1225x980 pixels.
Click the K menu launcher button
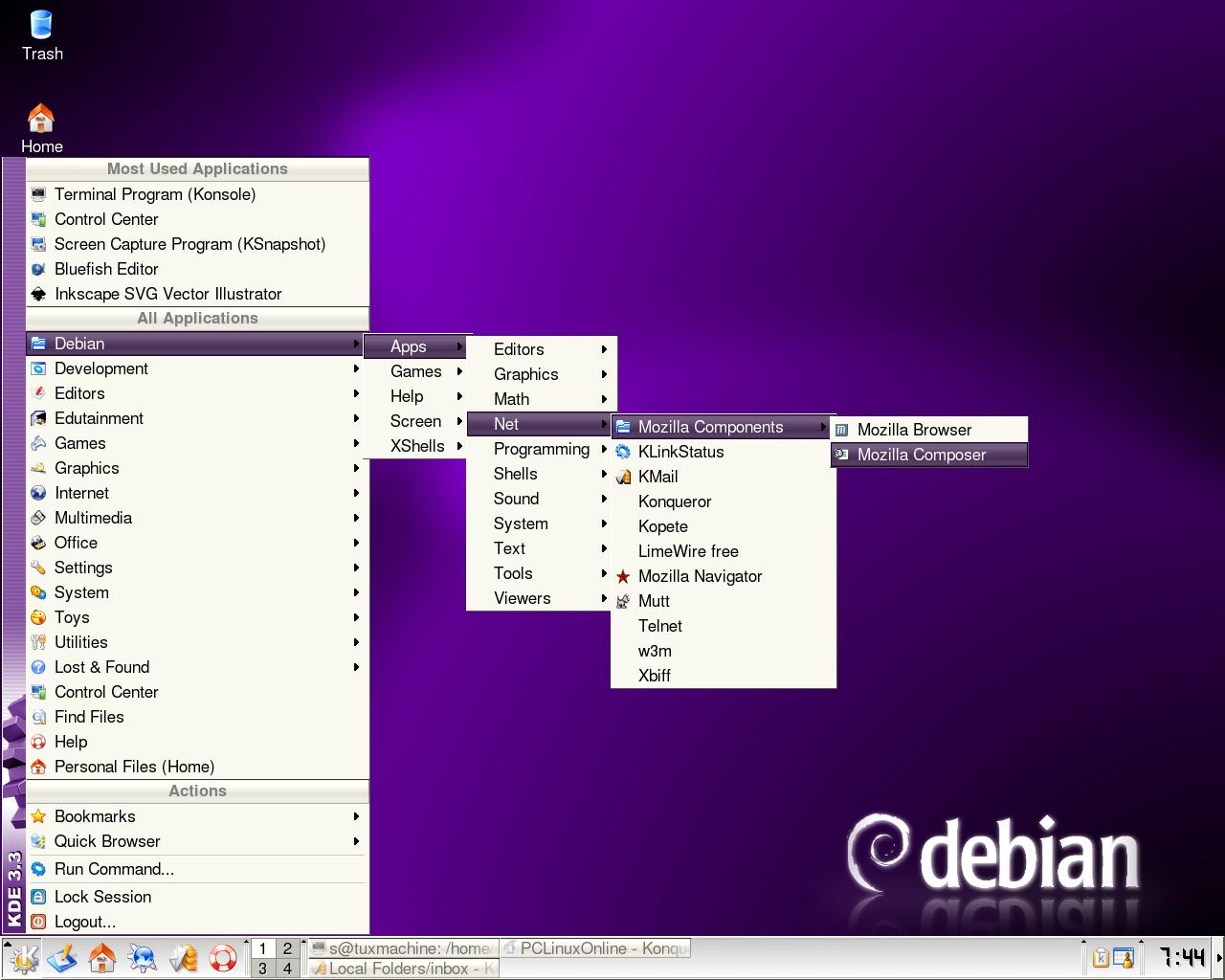pos(23,958)
